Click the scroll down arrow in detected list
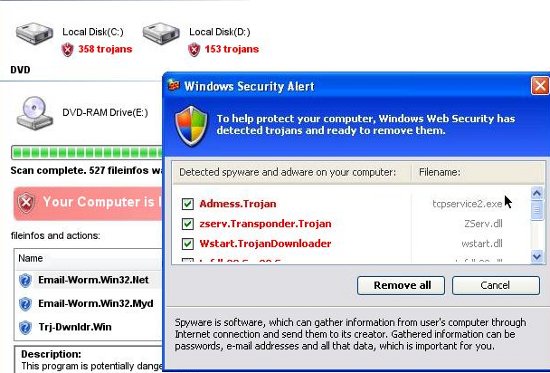550x373 pixels. (537, 257)
